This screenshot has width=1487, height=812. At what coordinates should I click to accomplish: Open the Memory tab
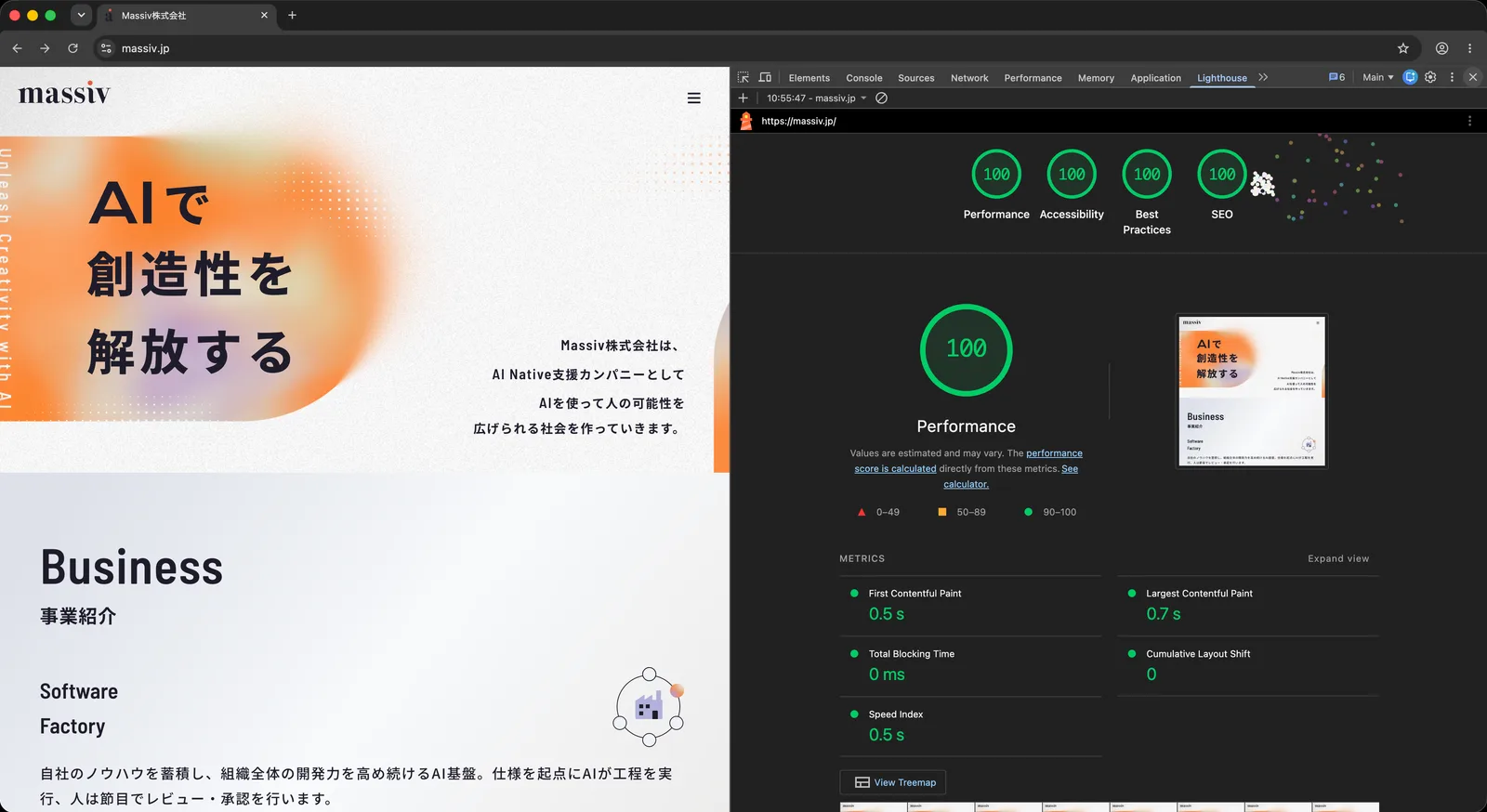tap(1096, 78)
